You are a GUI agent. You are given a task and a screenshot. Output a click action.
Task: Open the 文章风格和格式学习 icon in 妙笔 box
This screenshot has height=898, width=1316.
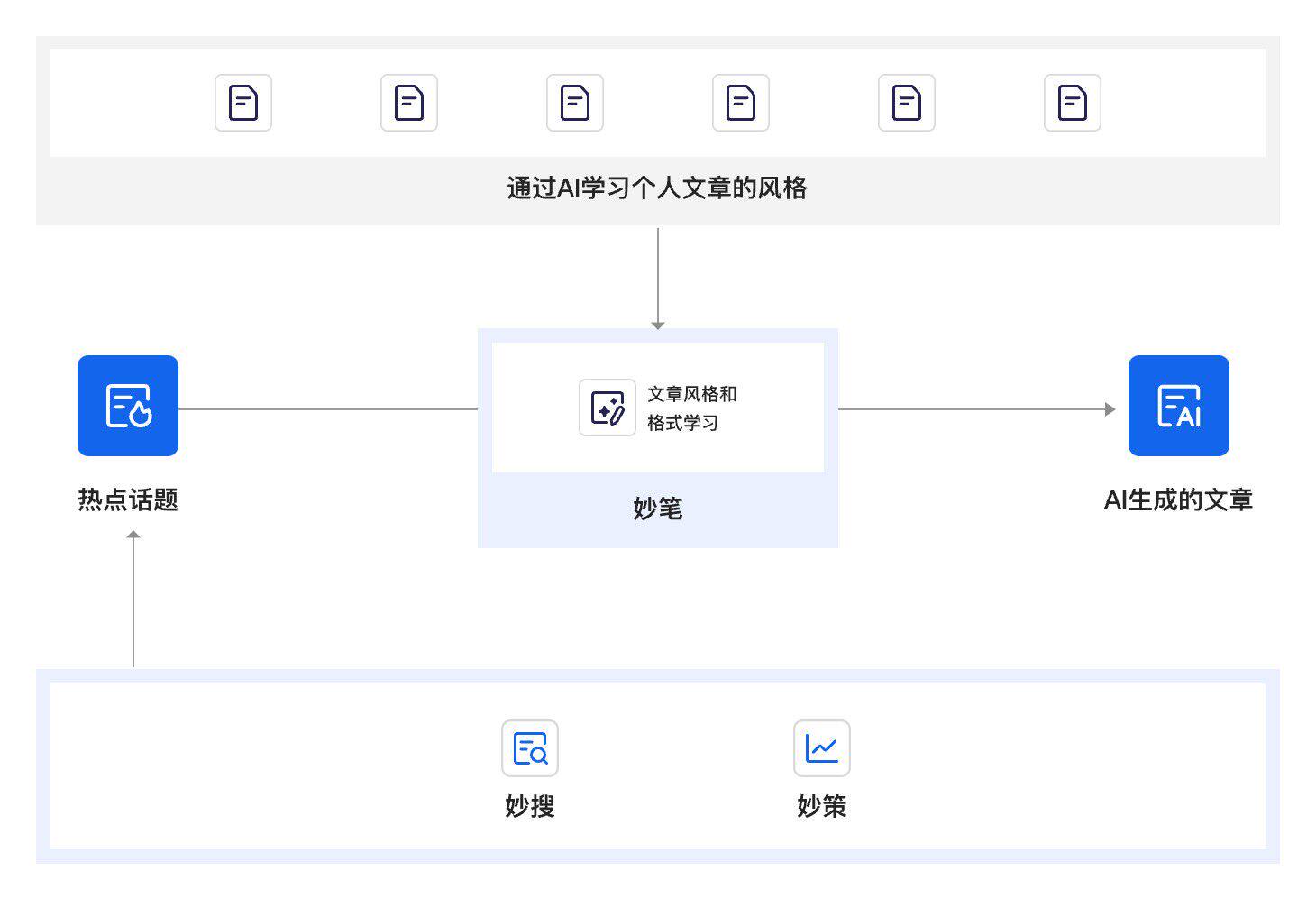608,407
